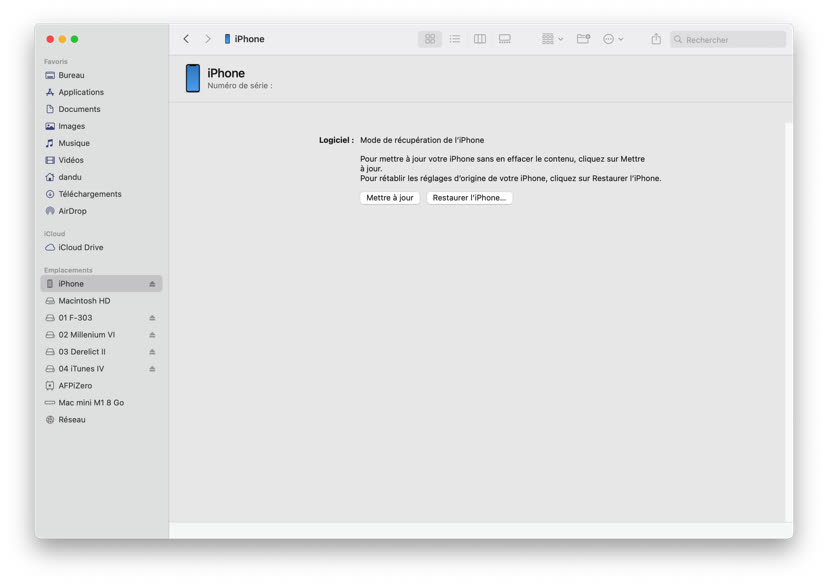
Task: Open the grouping options dropdown
Action: 550,38
